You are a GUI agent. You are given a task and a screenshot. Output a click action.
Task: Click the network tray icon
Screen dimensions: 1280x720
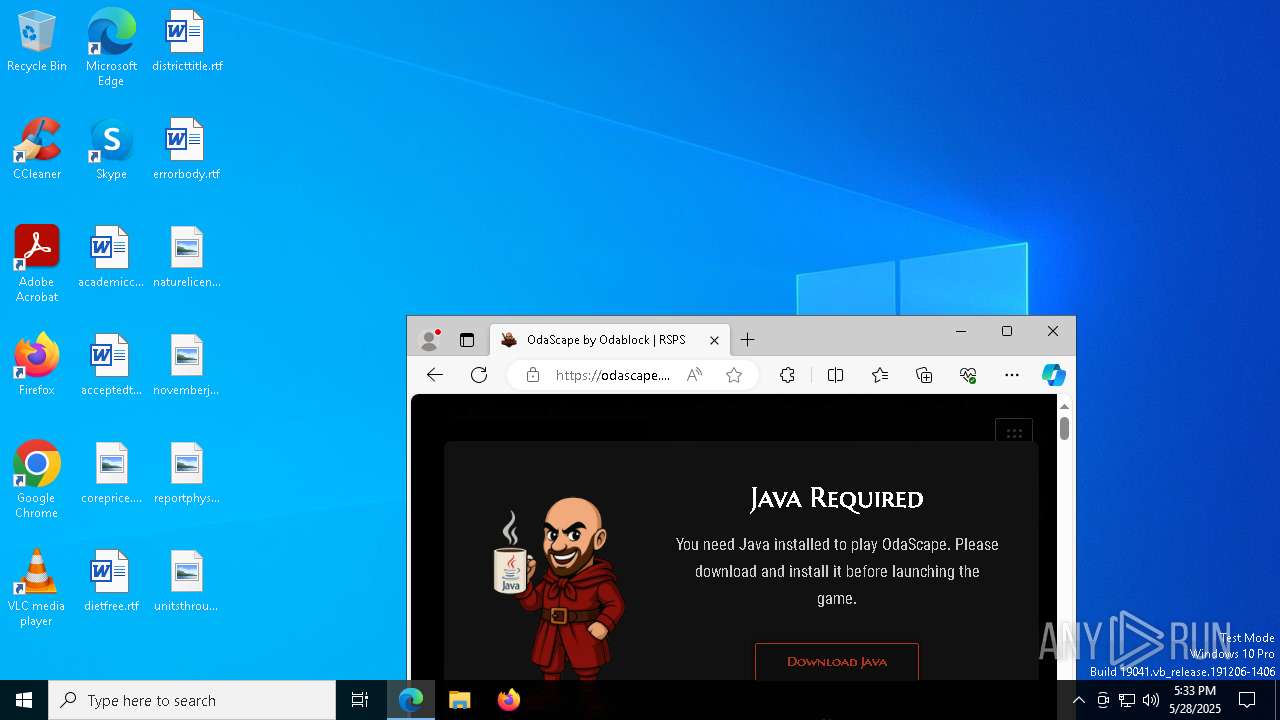[1127, 700]
